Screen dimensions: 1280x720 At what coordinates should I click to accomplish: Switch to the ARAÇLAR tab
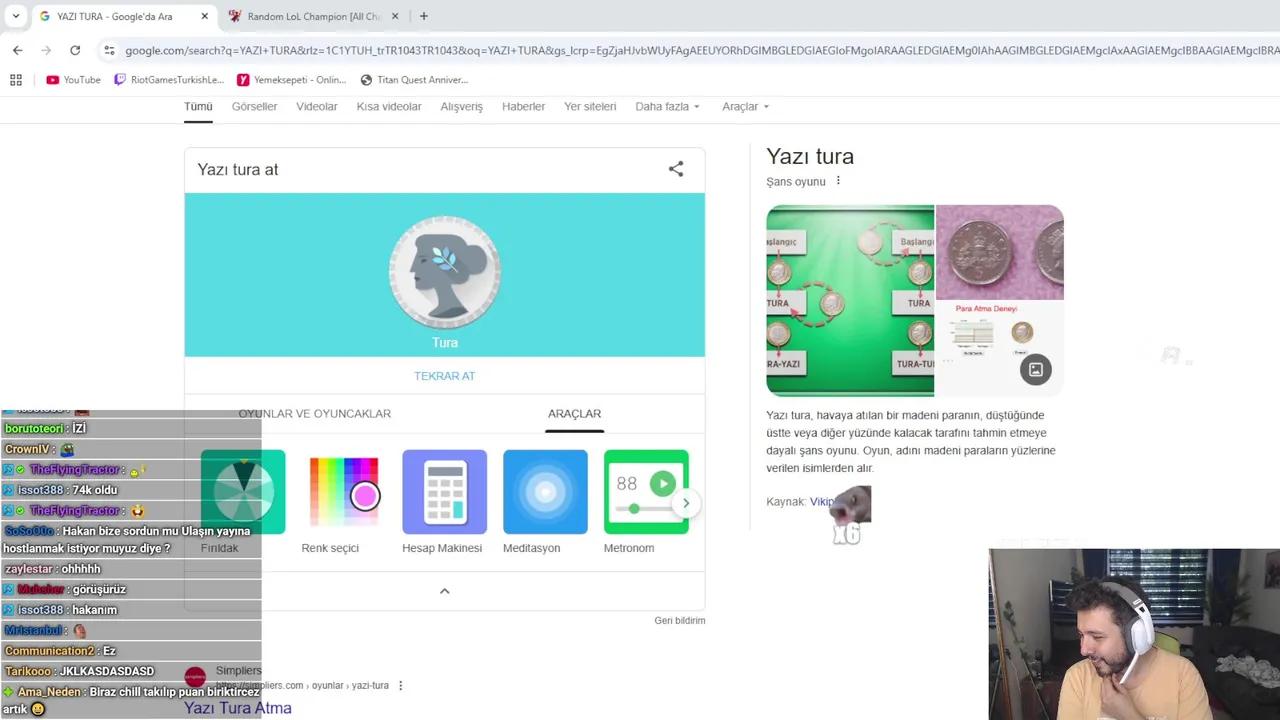574,413
